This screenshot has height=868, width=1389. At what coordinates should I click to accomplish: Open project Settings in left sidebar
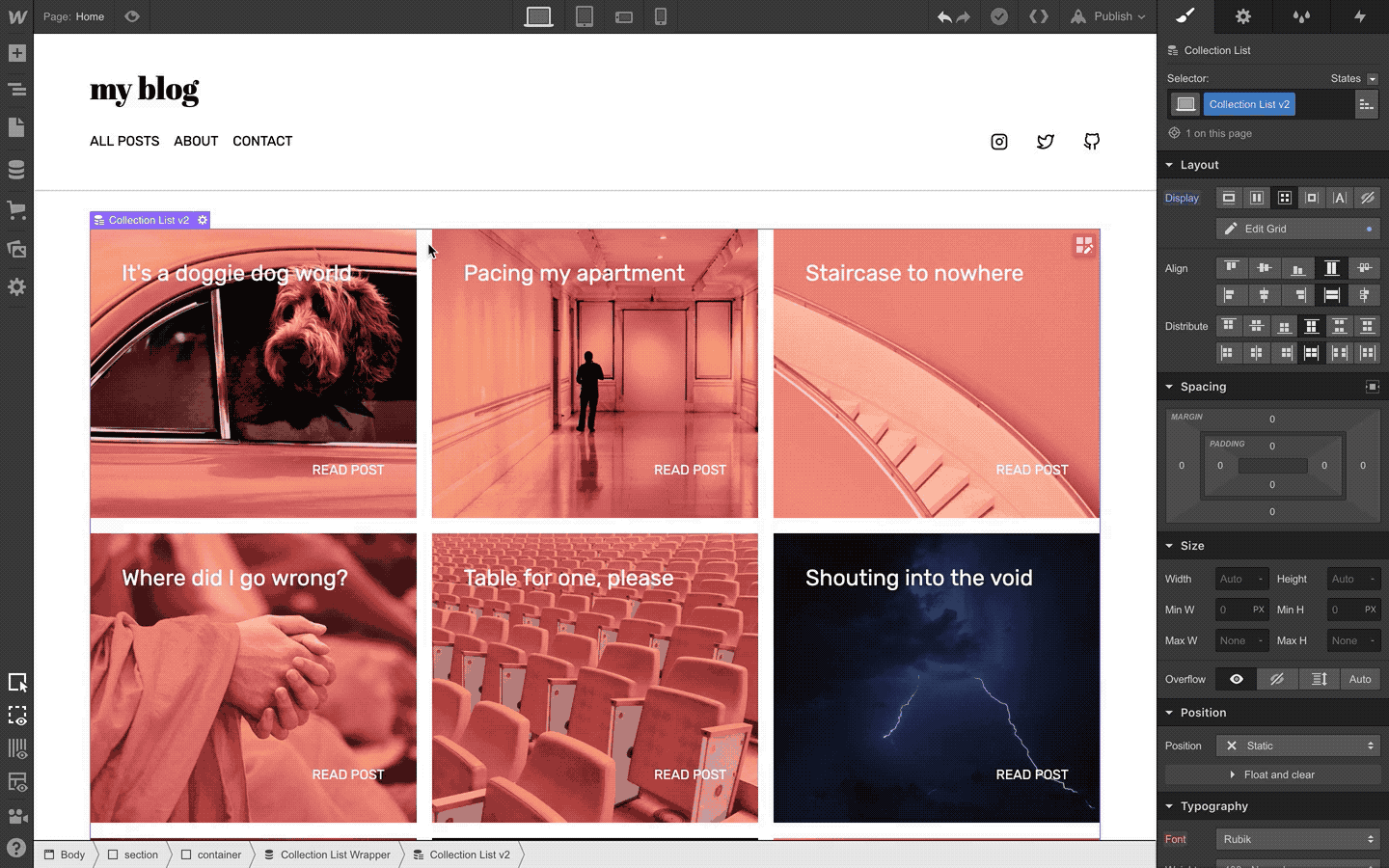pos(16,287)
